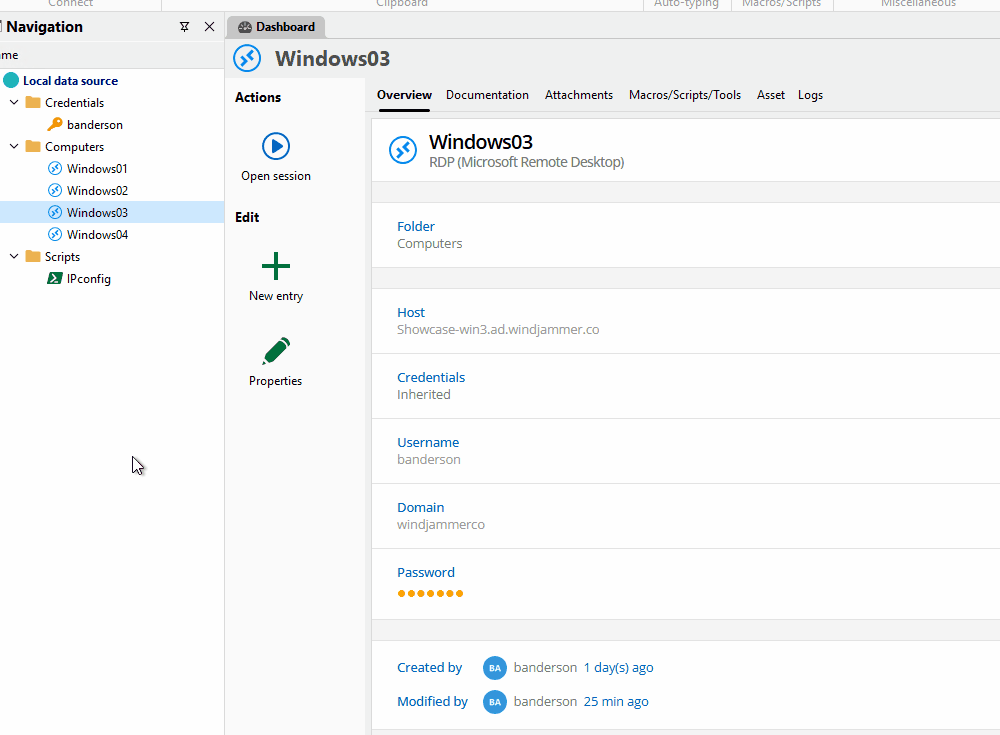1000x735 pixels.
Task: Select Windows02 entry in the tree
Action: (x=97, y=191)
